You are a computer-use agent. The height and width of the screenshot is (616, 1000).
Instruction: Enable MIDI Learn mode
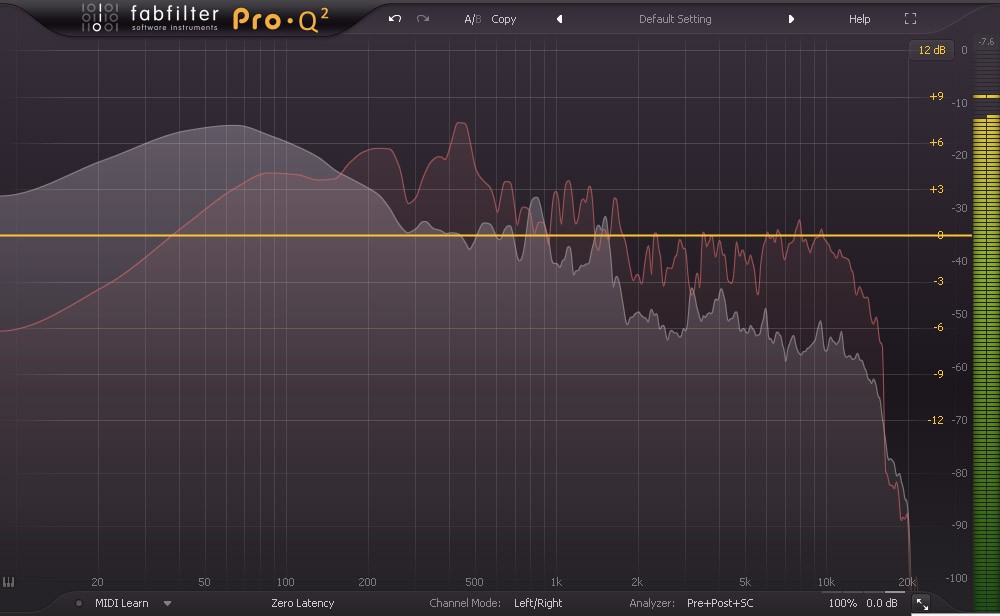[121, 603]
